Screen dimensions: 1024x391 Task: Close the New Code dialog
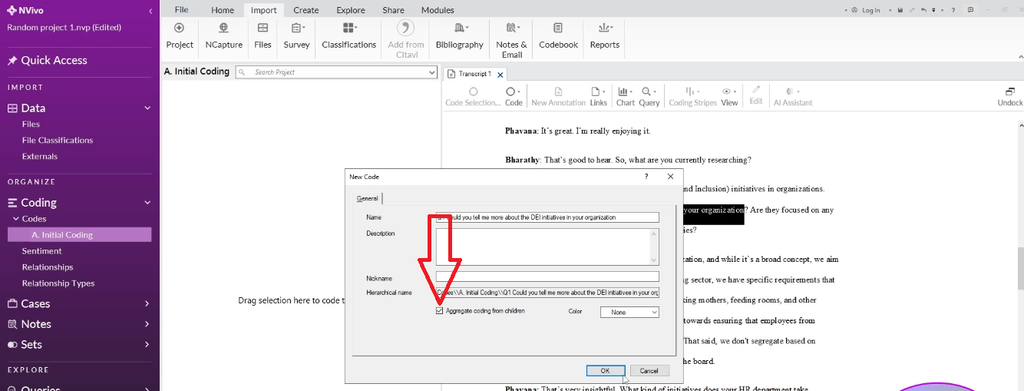pos(670,176)
